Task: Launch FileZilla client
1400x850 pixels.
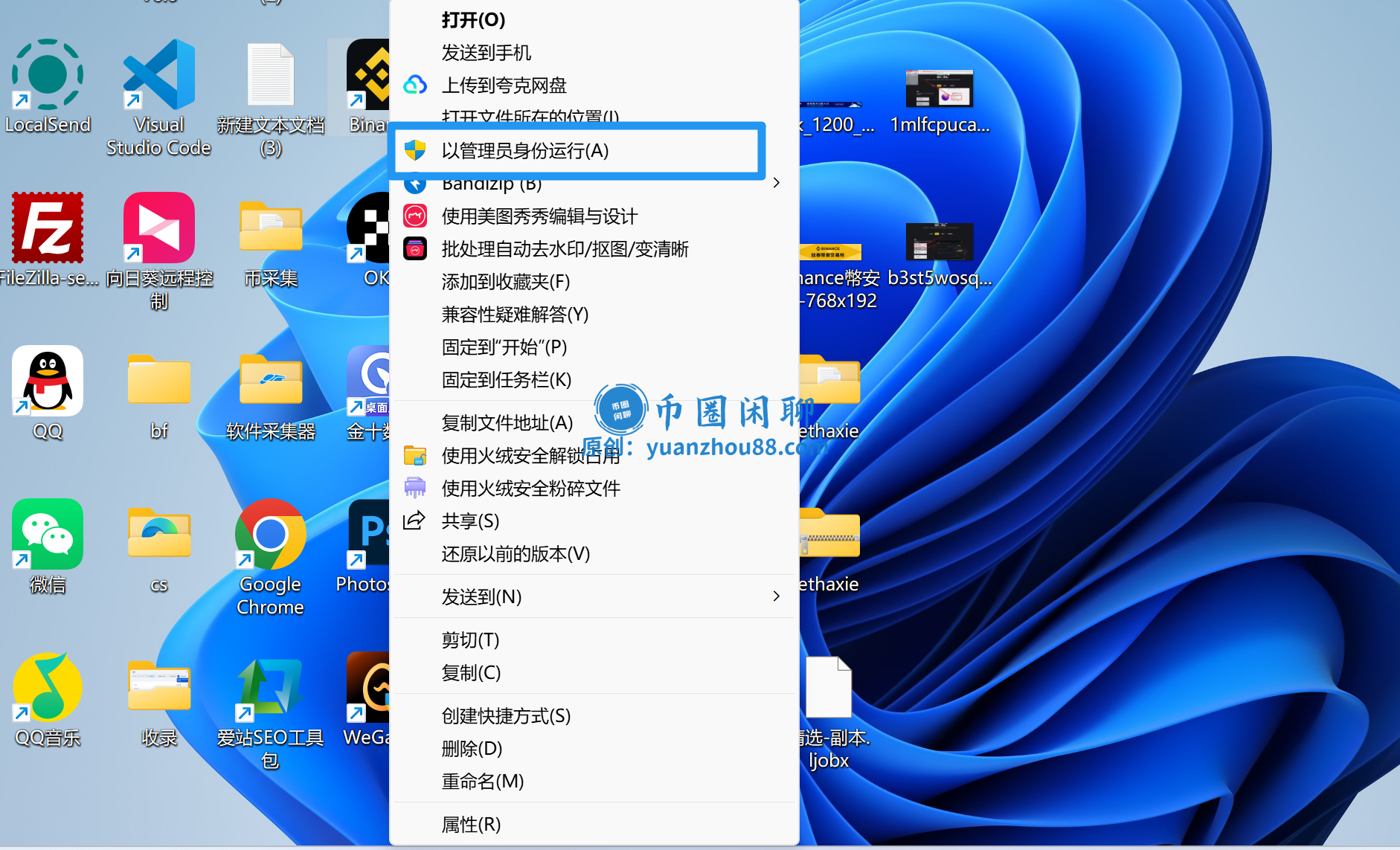Action: [47, 228]
